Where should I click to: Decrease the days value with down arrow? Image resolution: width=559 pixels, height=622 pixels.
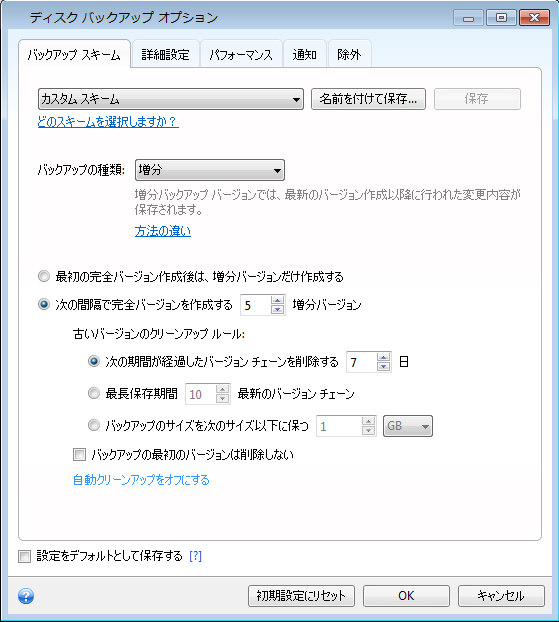[383, 367]
